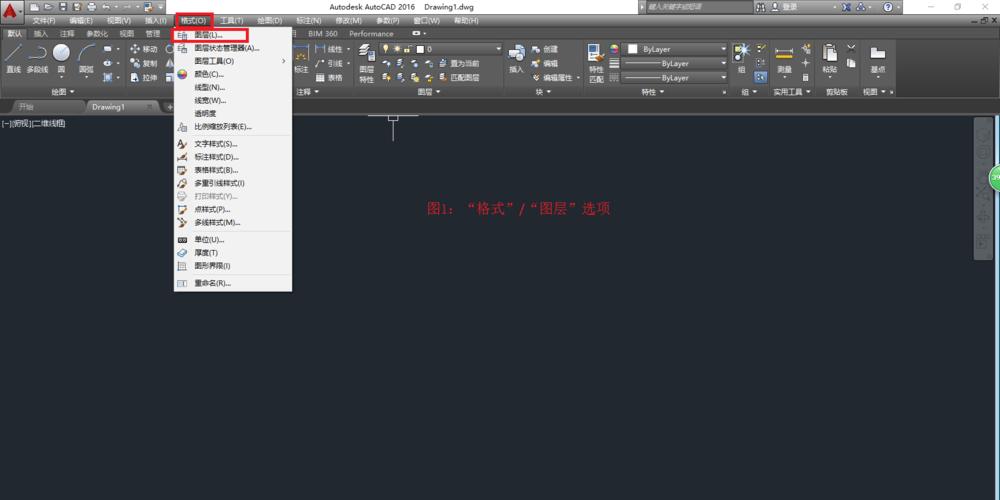Choose 点样式(P)... menu entry
This screenshot has width=1000, height=500.
click(233, 209)
